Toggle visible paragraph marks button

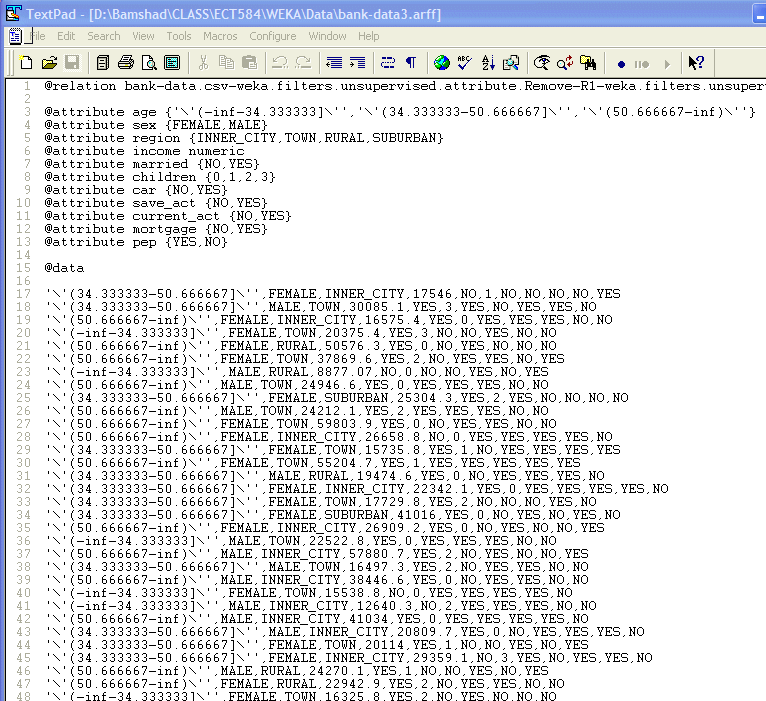(410, 63)
